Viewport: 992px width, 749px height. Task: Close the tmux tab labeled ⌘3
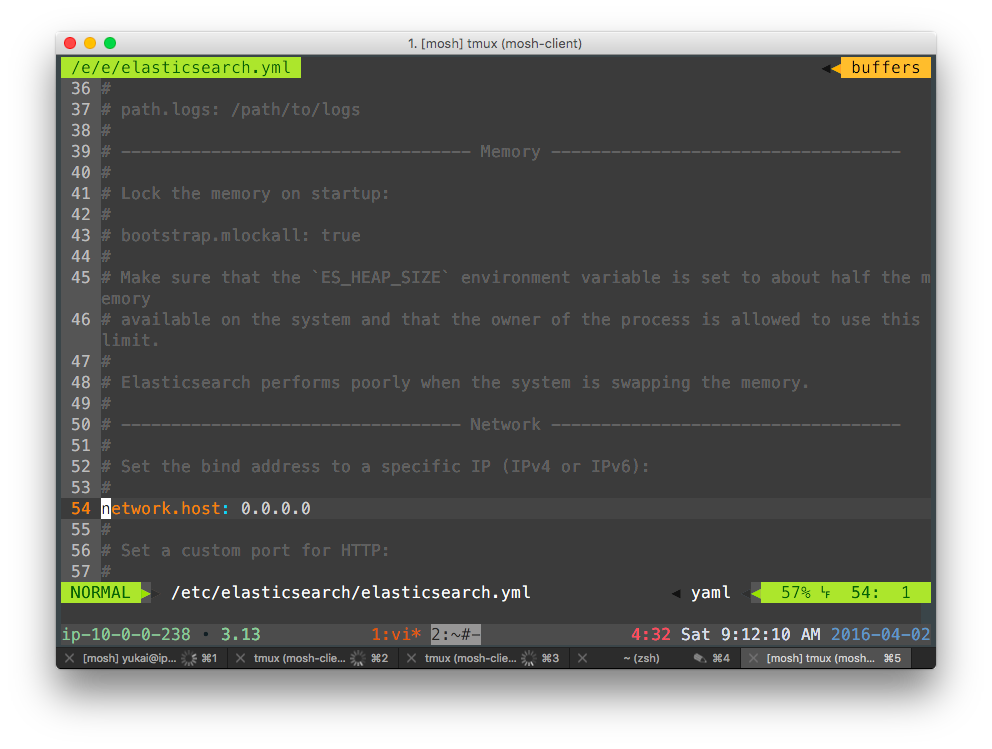[411, 659]
